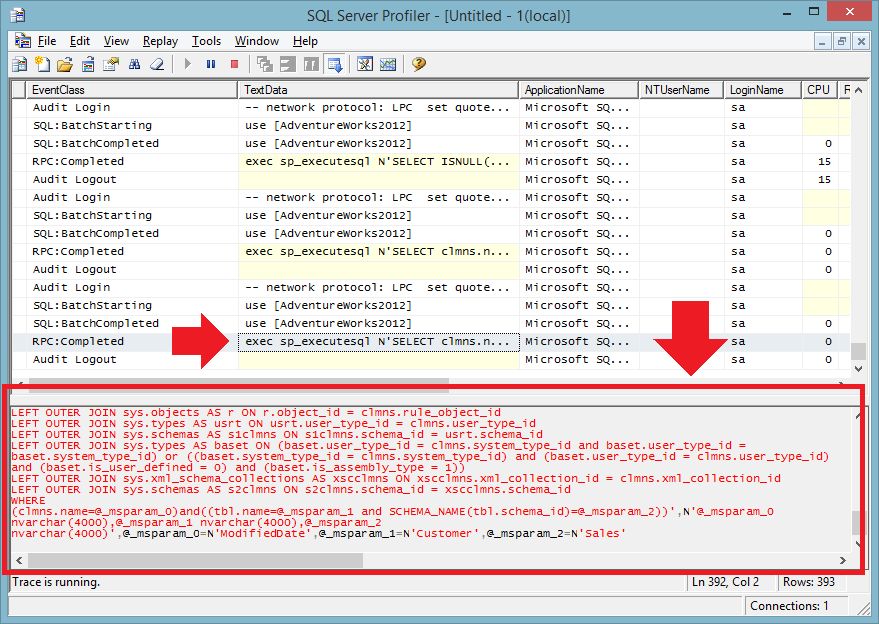Image resolution: width=879 pixels, height=624 pixels.
Task: Select the 'SELECT ISNULL' exec sp_executesql cell
Action: [378, 161]
